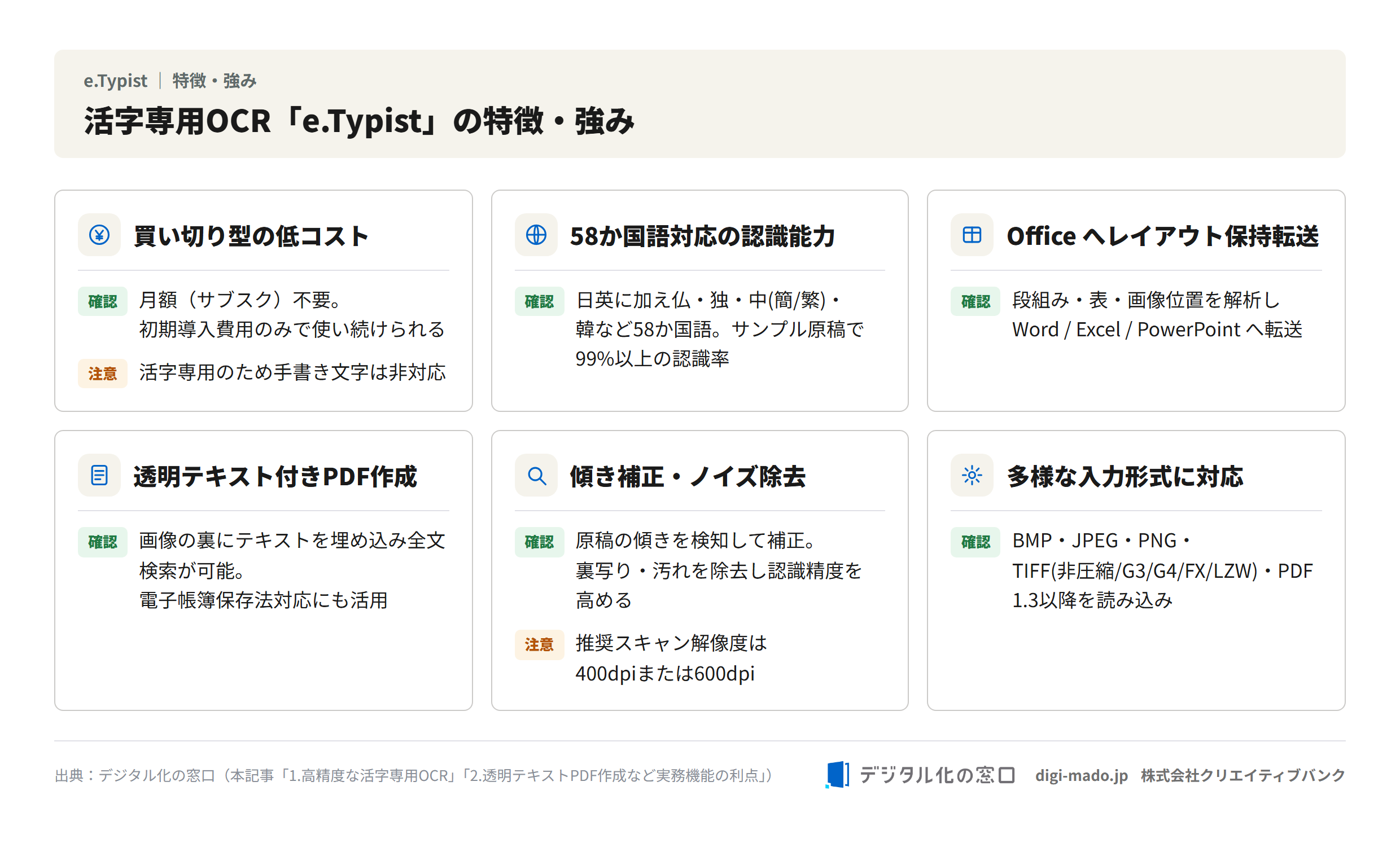Click the text 電子帳簿保存法対応にも活用
Viewport: 1400px width, 843px height.
coord(264,600)
